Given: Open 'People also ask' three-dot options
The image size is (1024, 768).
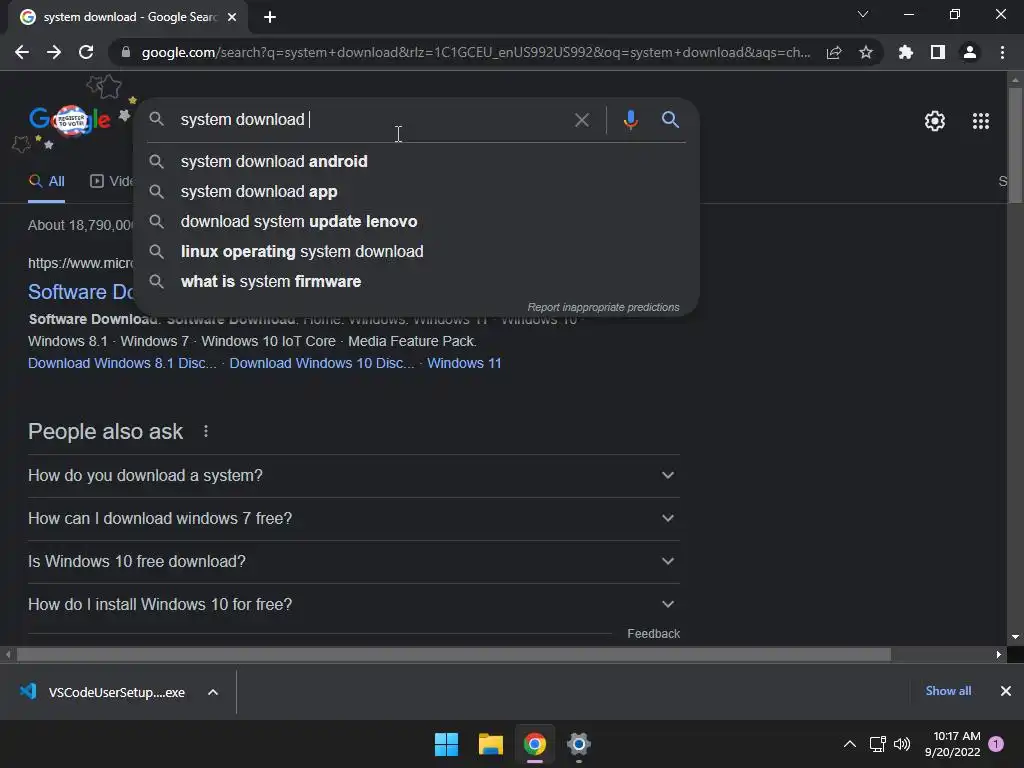Looking at the screenshot, I should [206, 431].
